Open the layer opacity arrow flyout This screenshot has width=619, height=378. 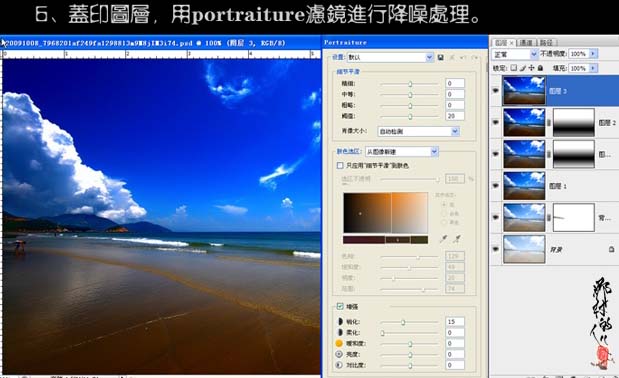[593, 54]
